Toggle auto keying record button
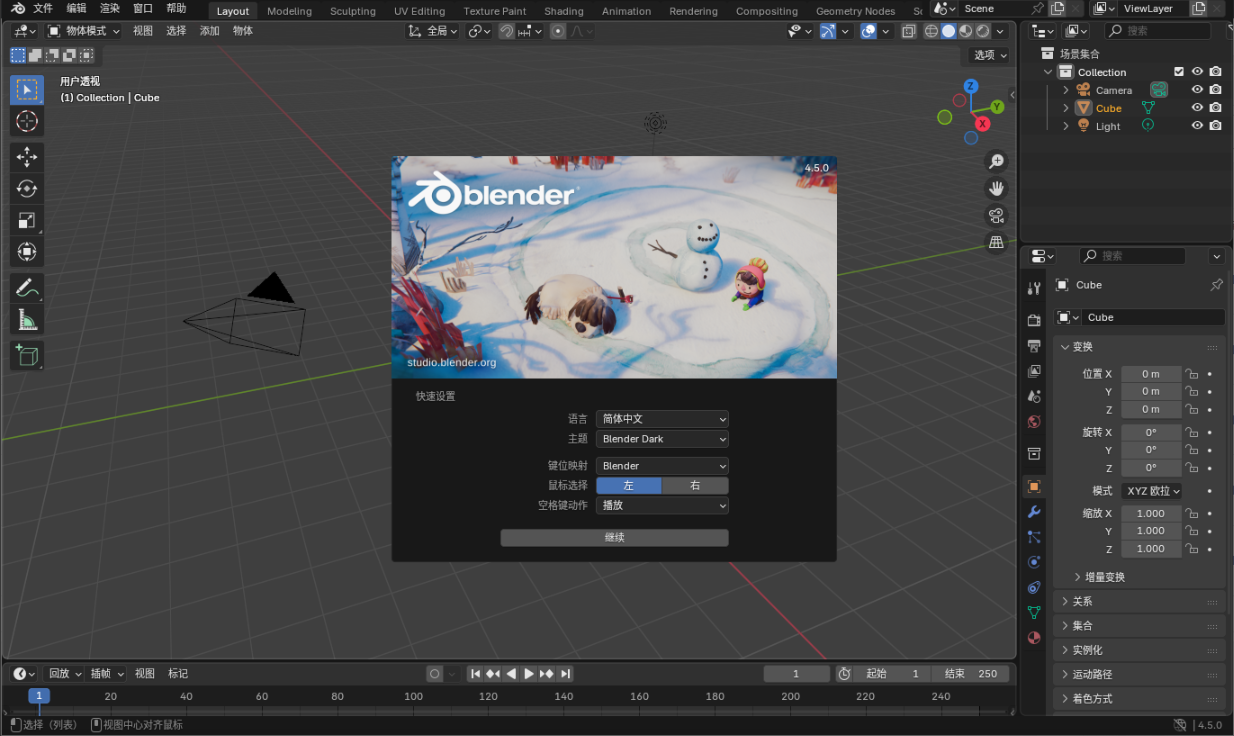 tap(434, 674)
